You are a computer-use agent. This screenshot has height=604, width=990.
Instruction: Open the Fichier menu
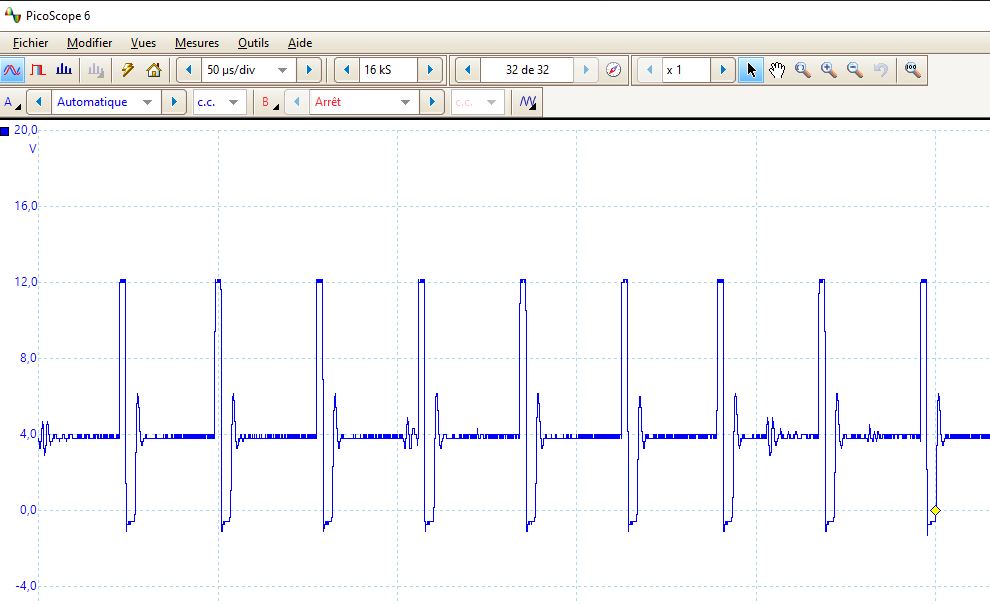(30, 43)
